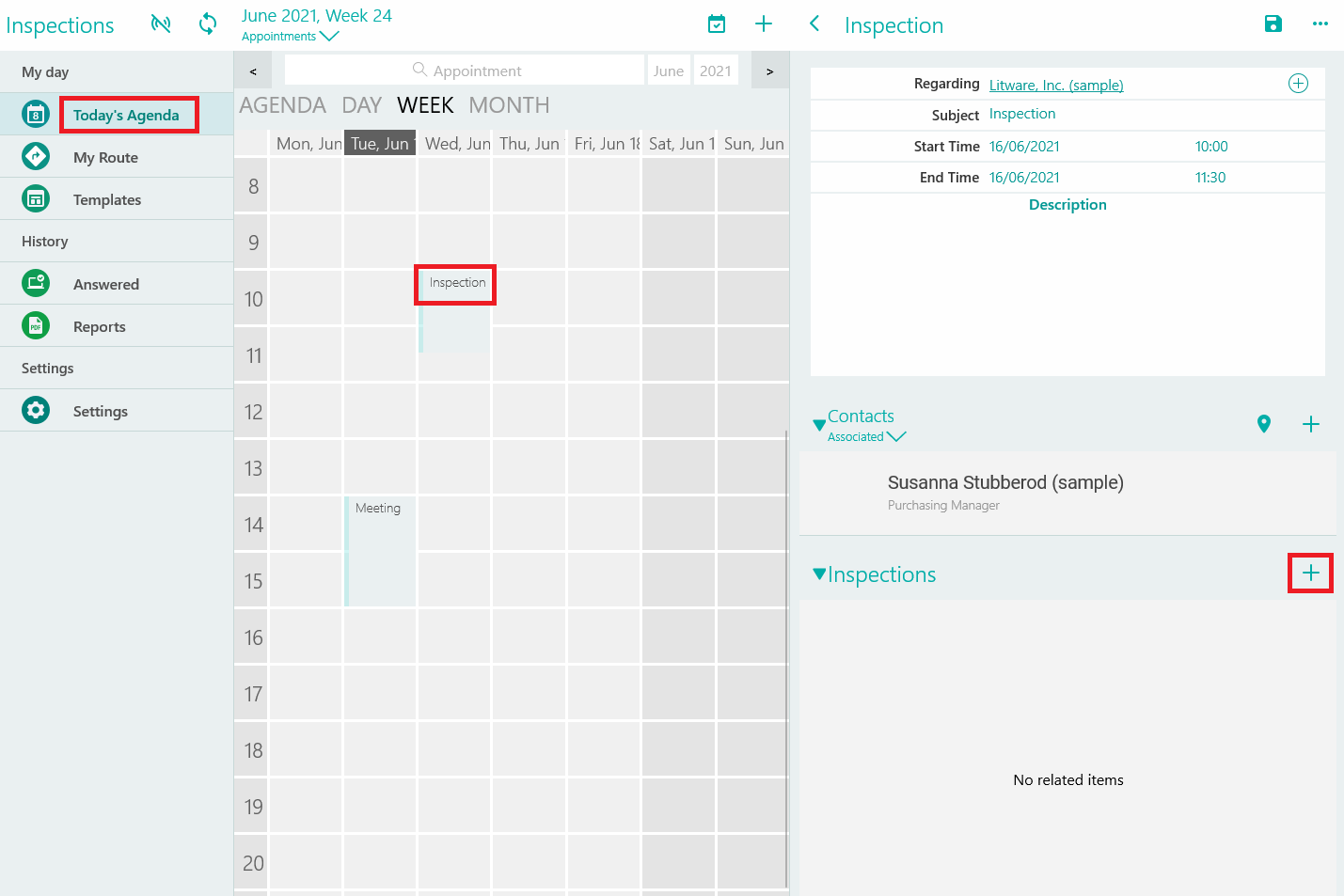Show contacts on map with pin icon

coord(1263,424)
